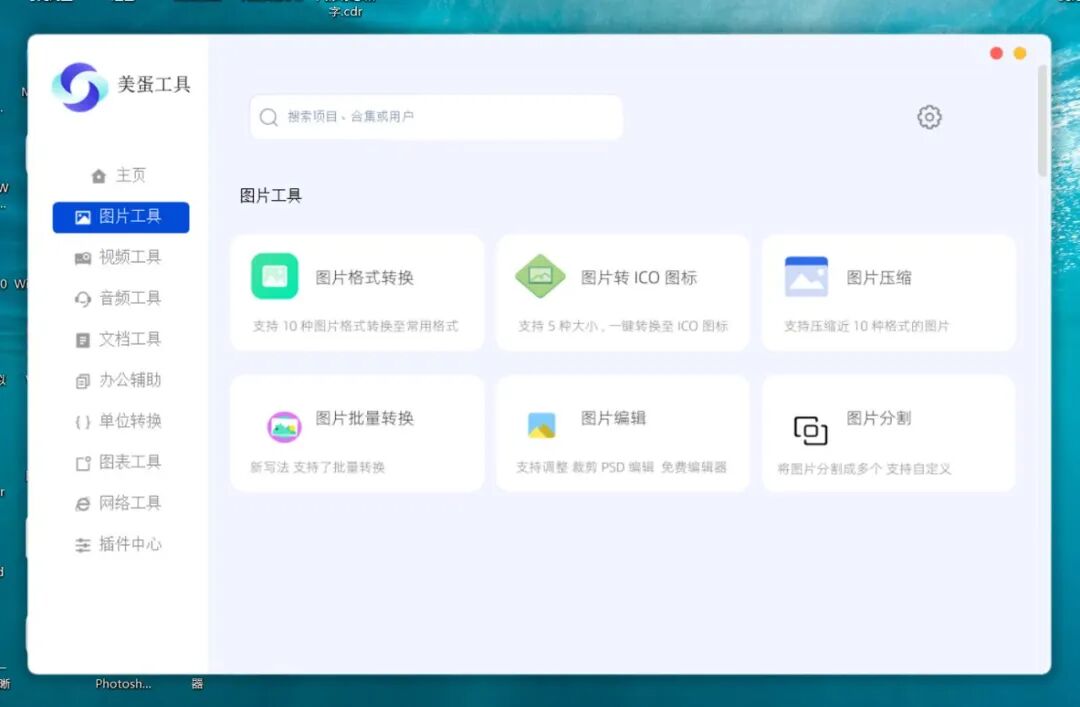The height and width of the screenshot is (707, 1080).
Task: Click the camera icon beside 视频工具
Action: click(83, 258)
